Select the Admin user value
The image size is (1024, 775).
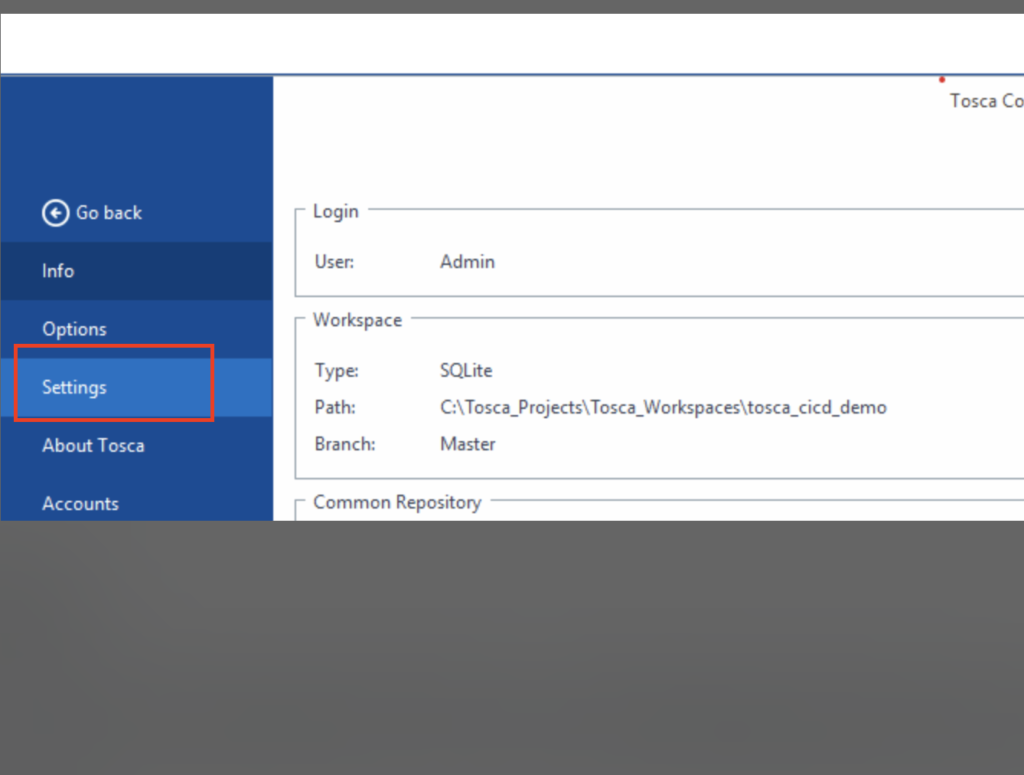click(468, 262)
